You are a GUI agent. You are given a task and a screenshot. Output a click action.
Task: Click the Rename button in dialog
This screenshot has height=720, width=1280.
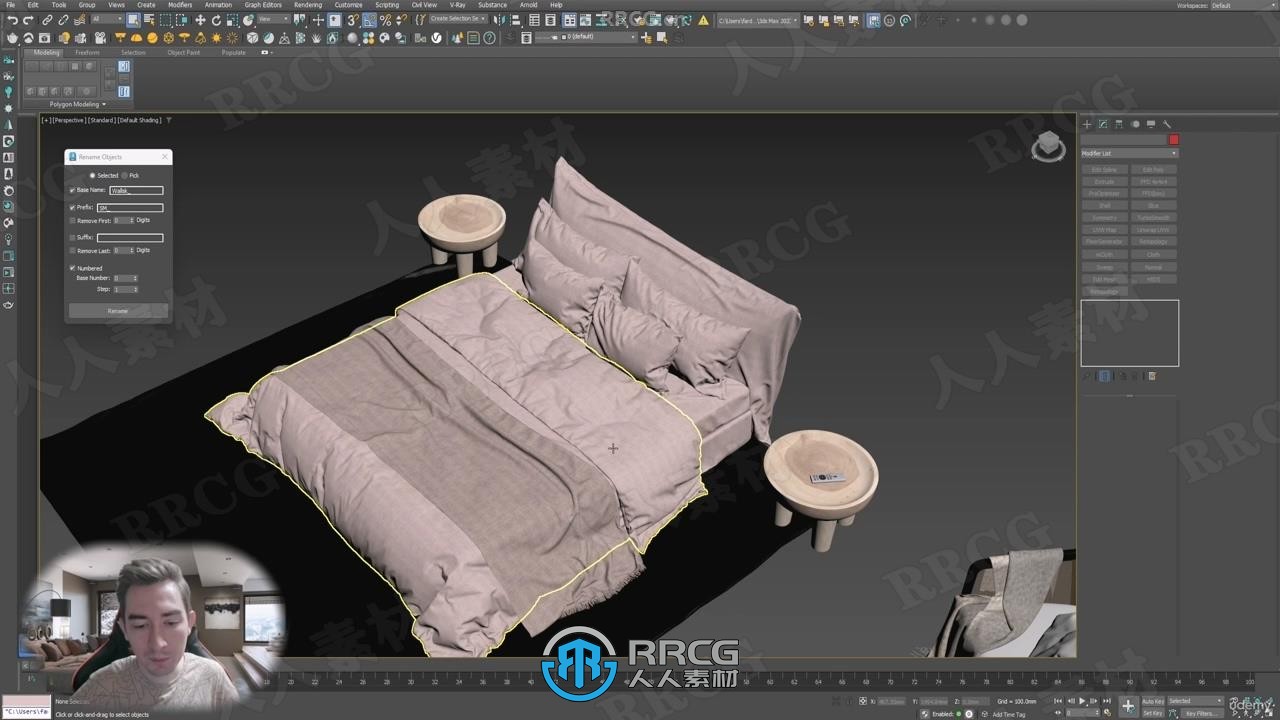point(118,311)
